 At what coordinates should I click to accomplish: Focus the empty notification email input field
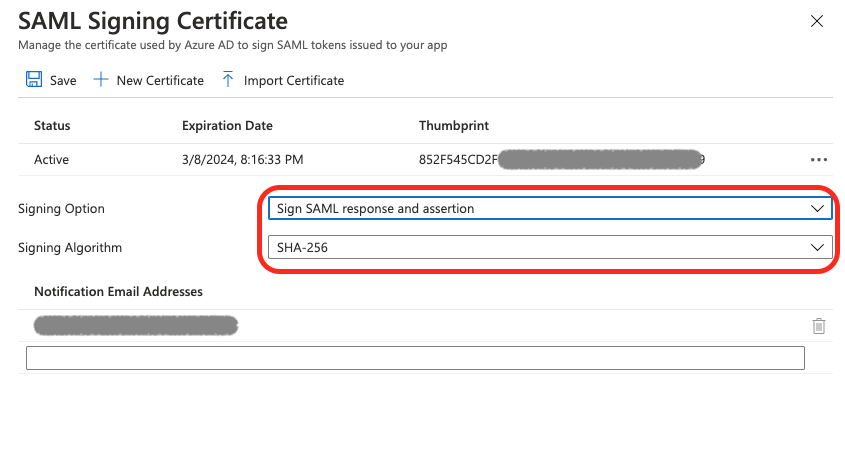click(415, 358)
